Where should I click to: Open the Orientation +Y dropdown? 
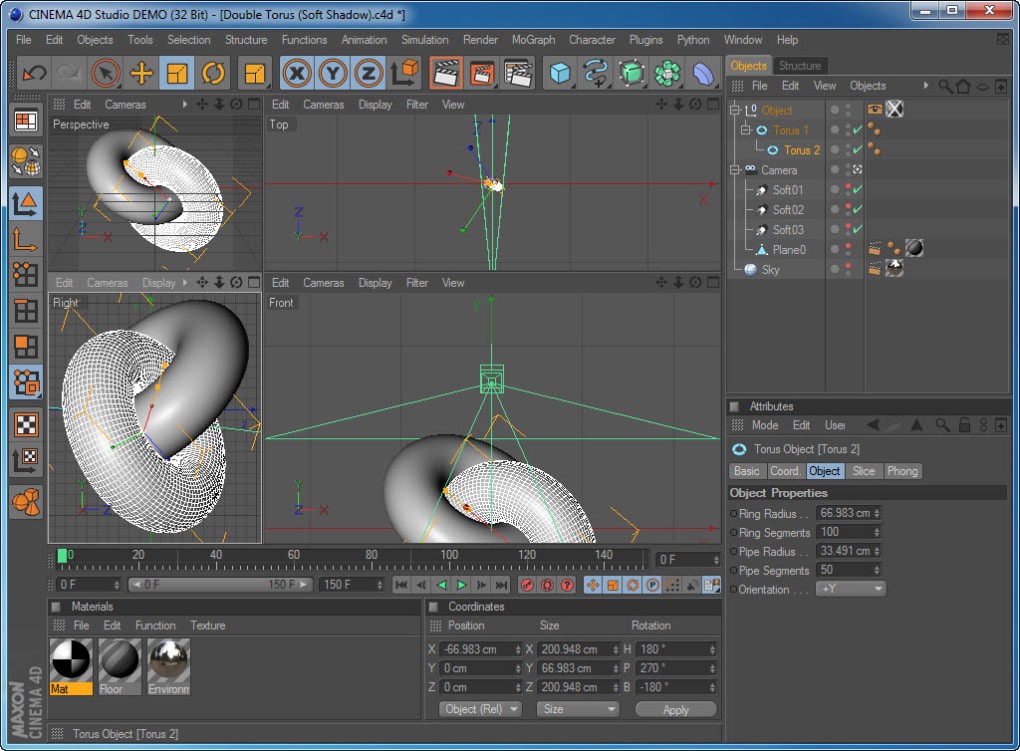pos(851,589)
